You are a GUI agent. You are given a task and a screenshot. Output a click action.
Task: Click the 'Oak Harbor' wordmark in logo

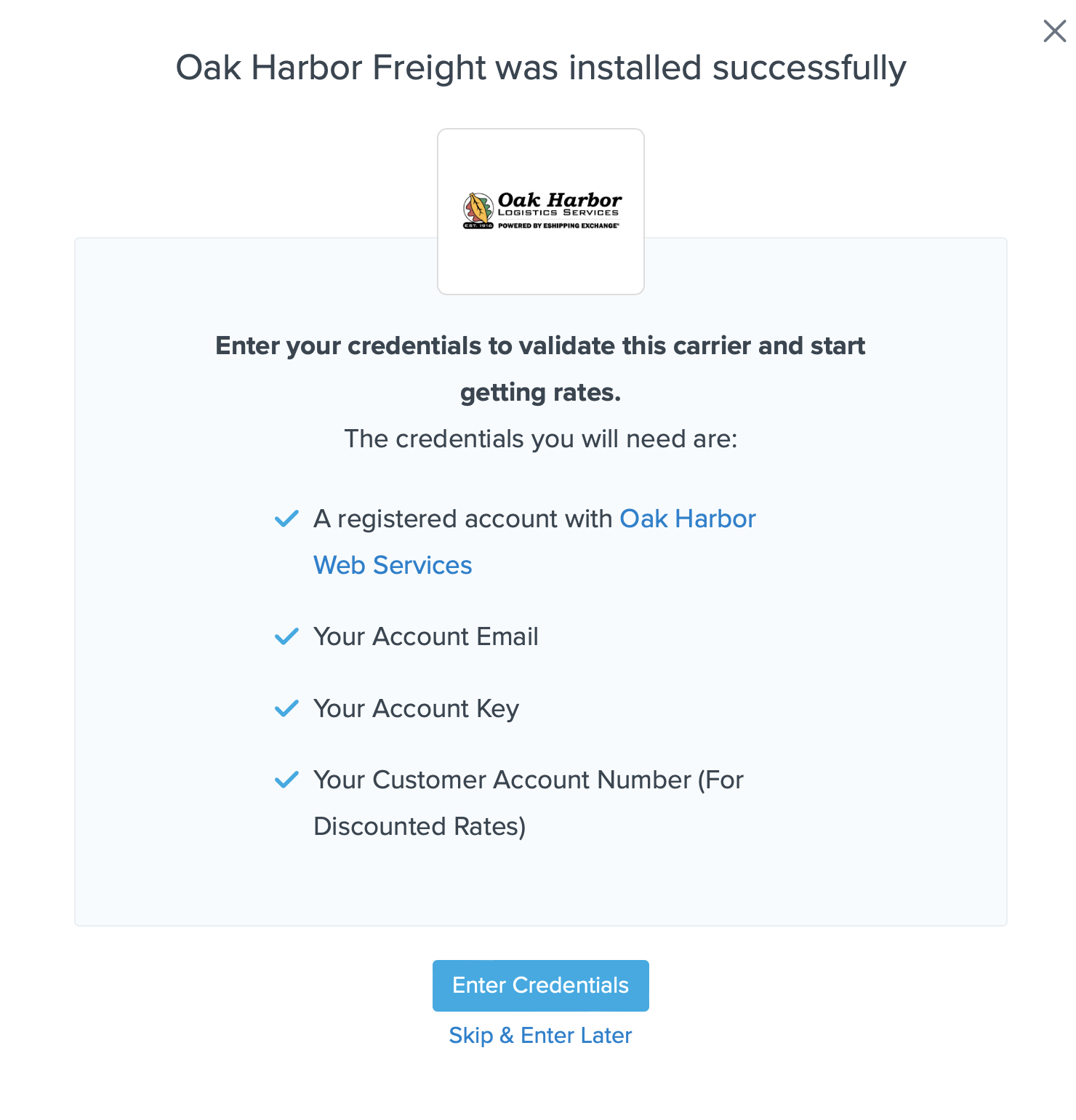(559, 199)
